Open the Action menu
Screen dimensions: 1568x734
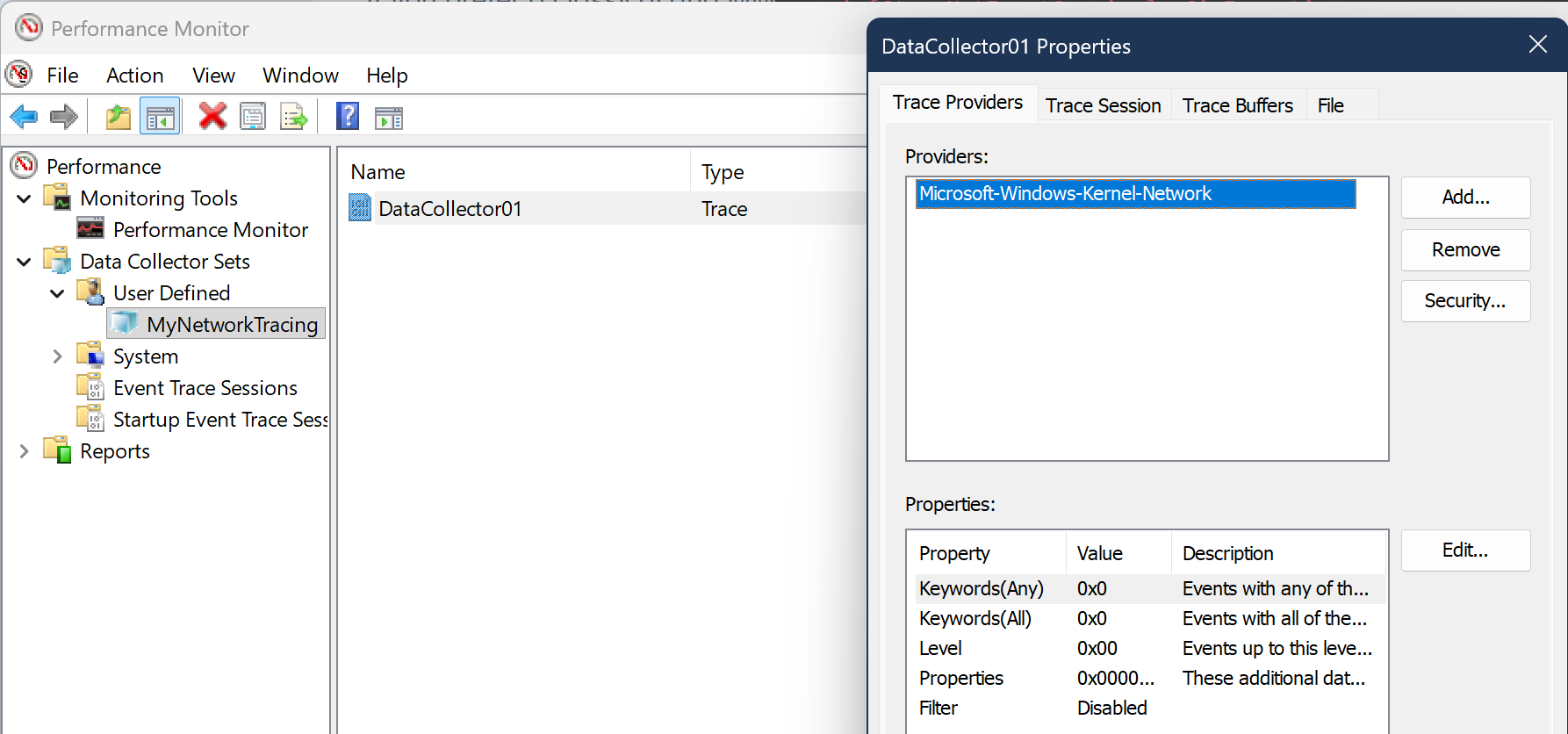click(x=134, y=76)
